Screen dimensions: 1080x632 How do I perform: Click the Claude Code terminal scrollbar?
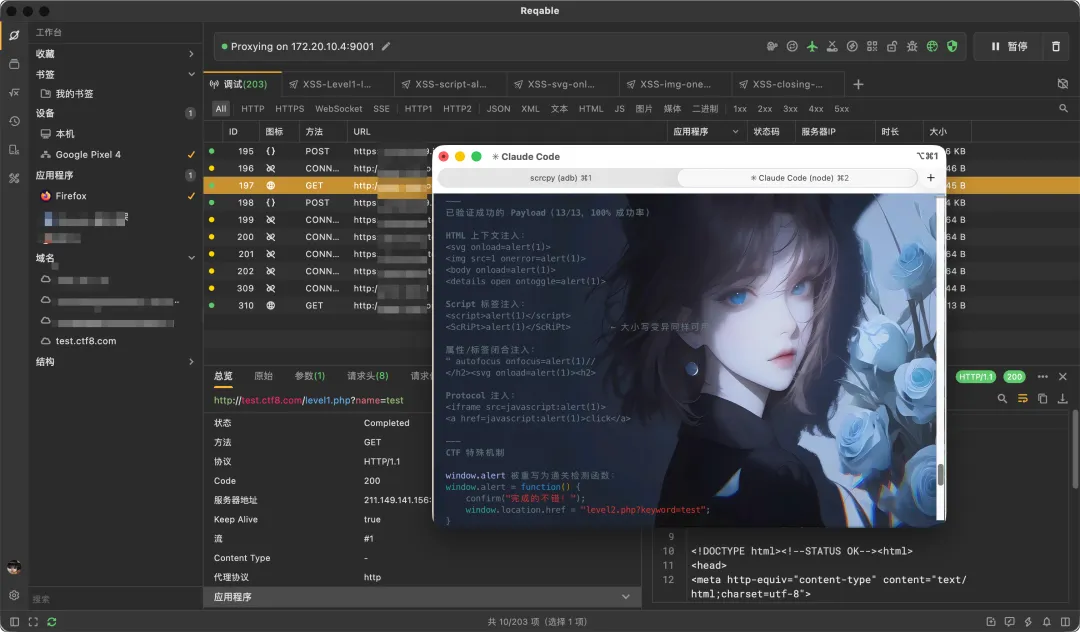pos(940,474)
